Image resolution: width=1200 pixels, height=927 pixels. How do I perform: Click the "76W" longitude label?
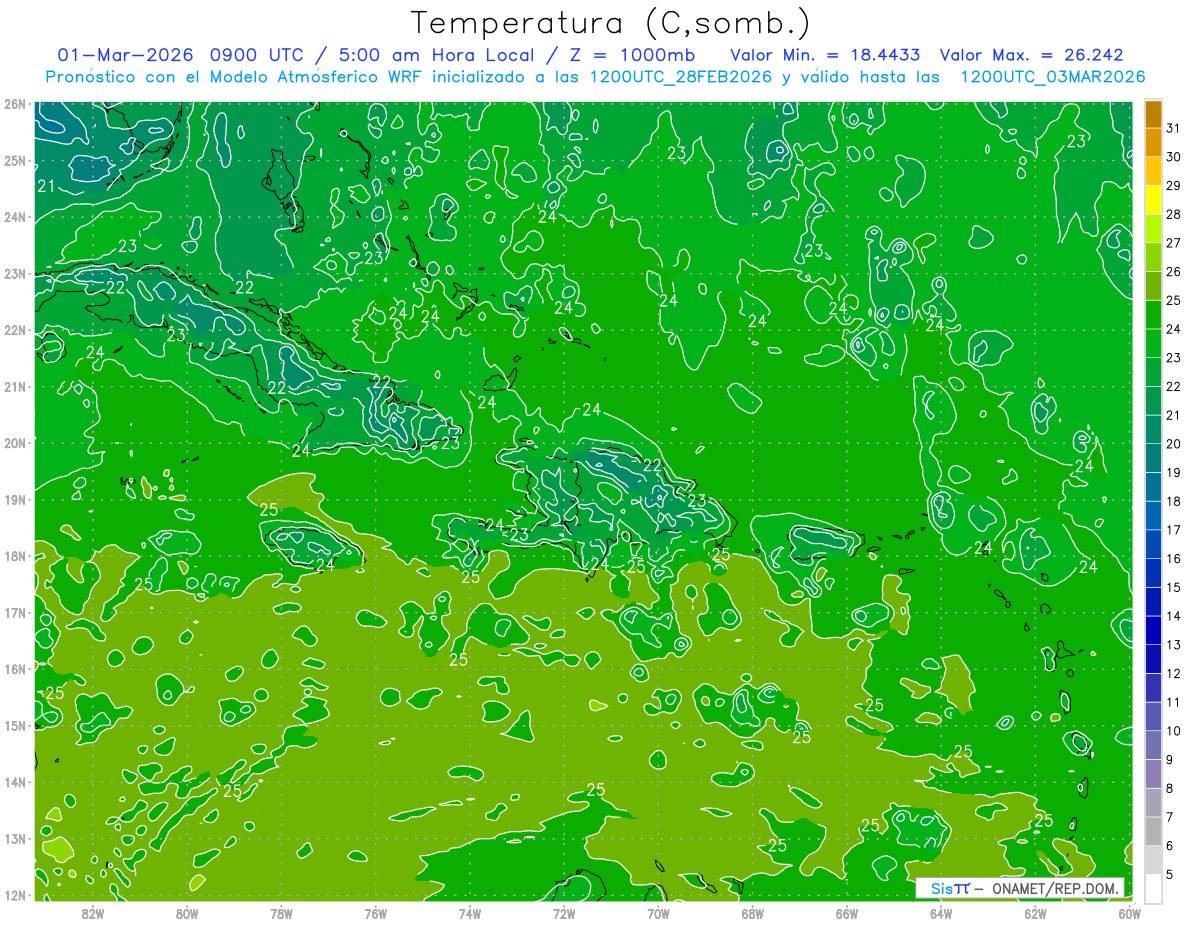[x=375, y=913]
